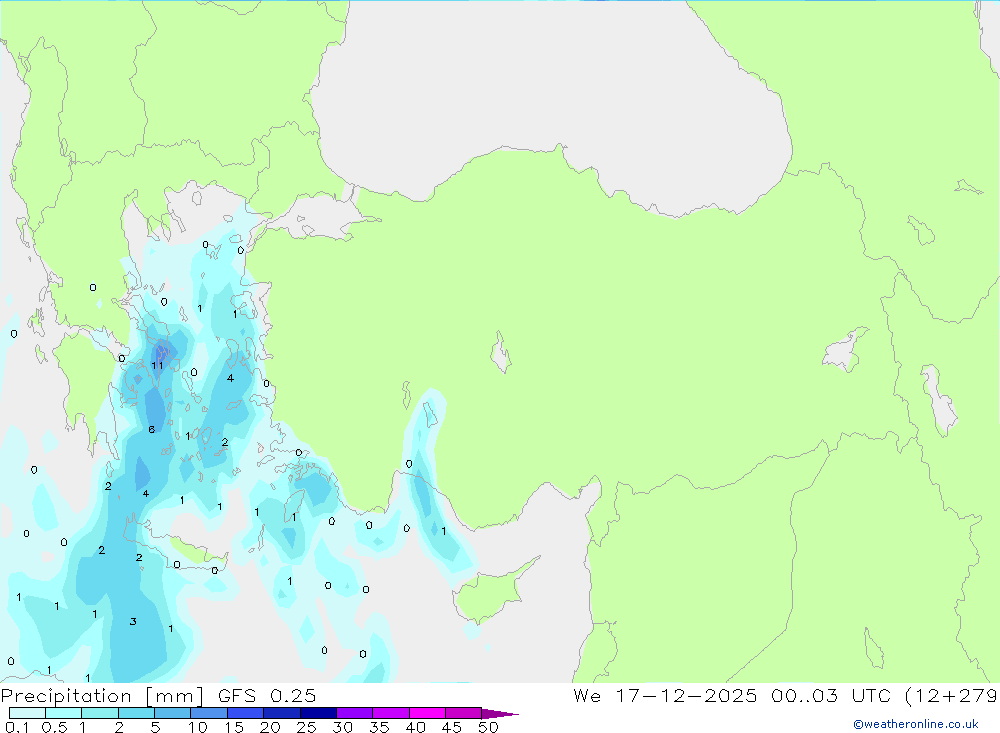Click the 35–40 mm purple legend swatch
The image size is (1000, 733).
point(390,713)
